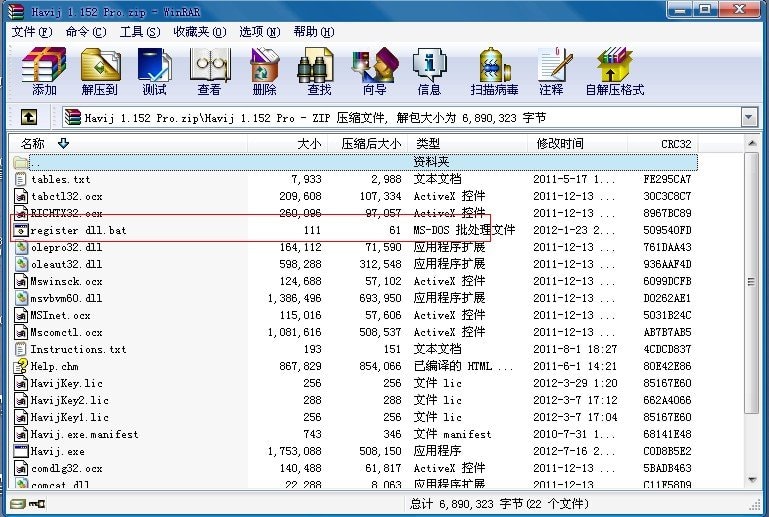Open the 帮助(H) menu
The width and height of the screenshot is (769, 517).
click(x=314, y=32)
